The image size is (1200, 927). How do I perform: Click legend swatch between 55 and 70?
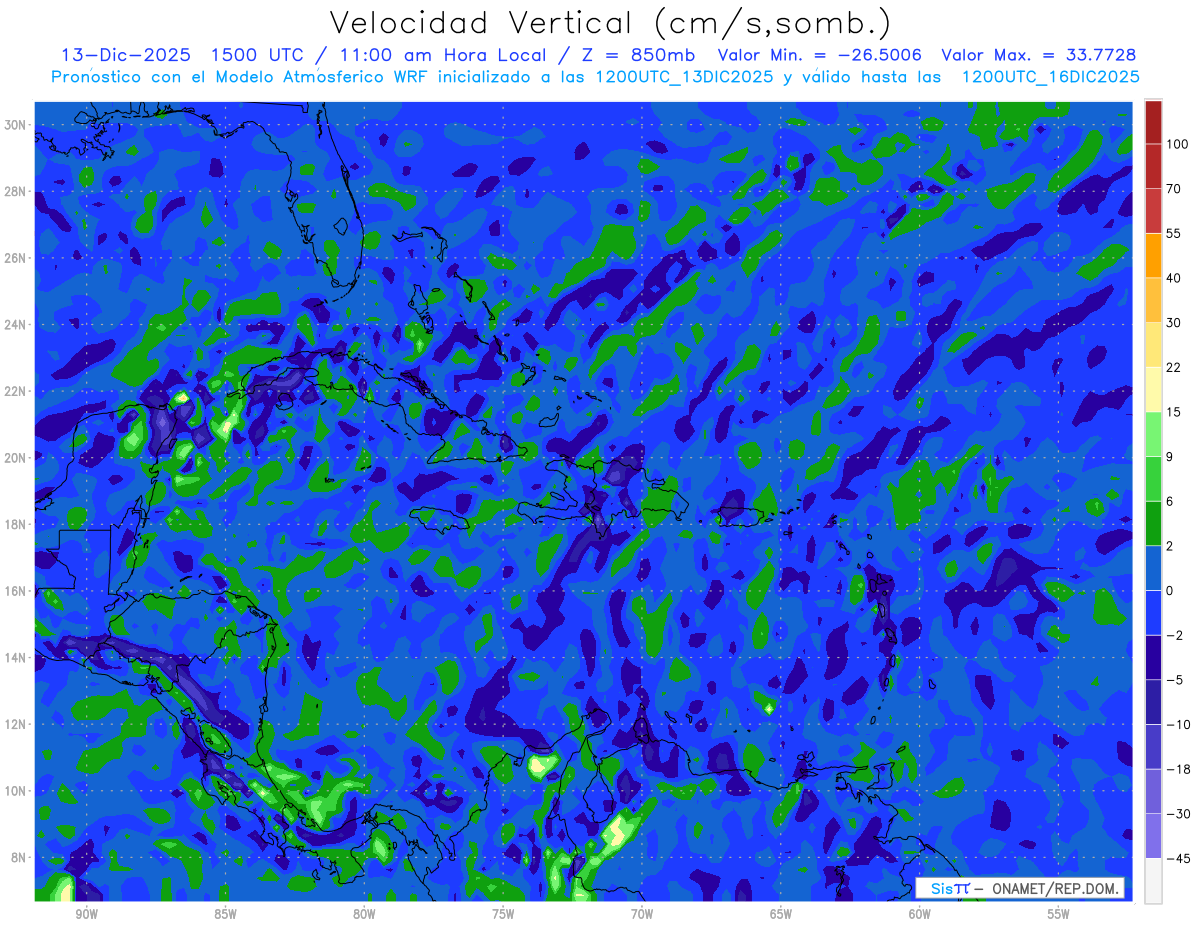(x=1153, y=211)
